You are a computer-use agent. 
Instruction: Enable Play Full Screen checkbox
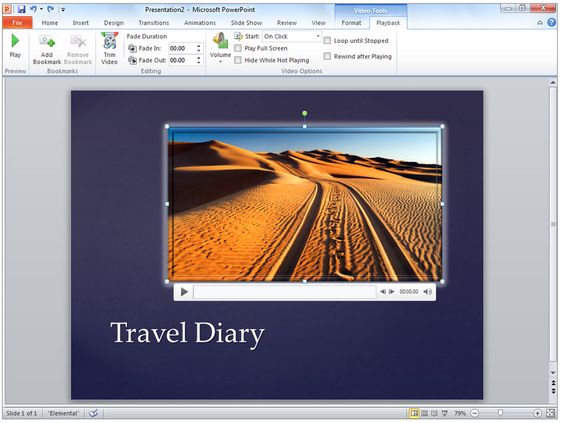coord(238,48)
